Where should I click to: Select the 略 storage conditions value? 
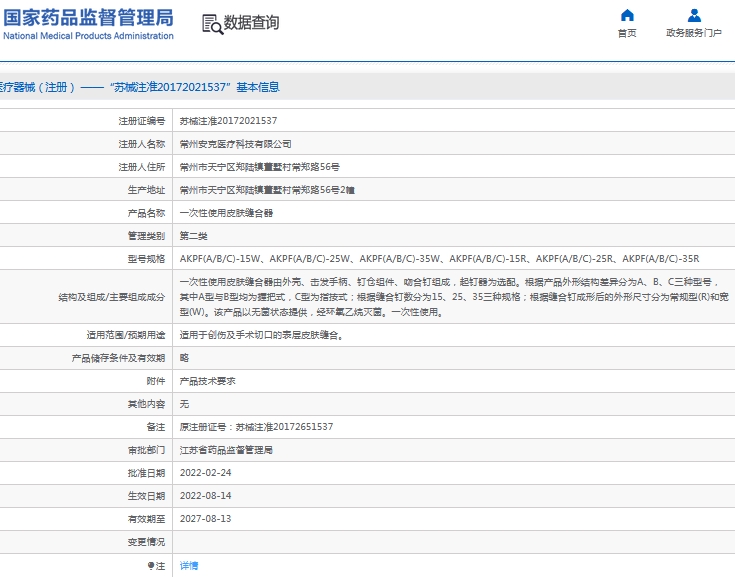click(184, 358)
